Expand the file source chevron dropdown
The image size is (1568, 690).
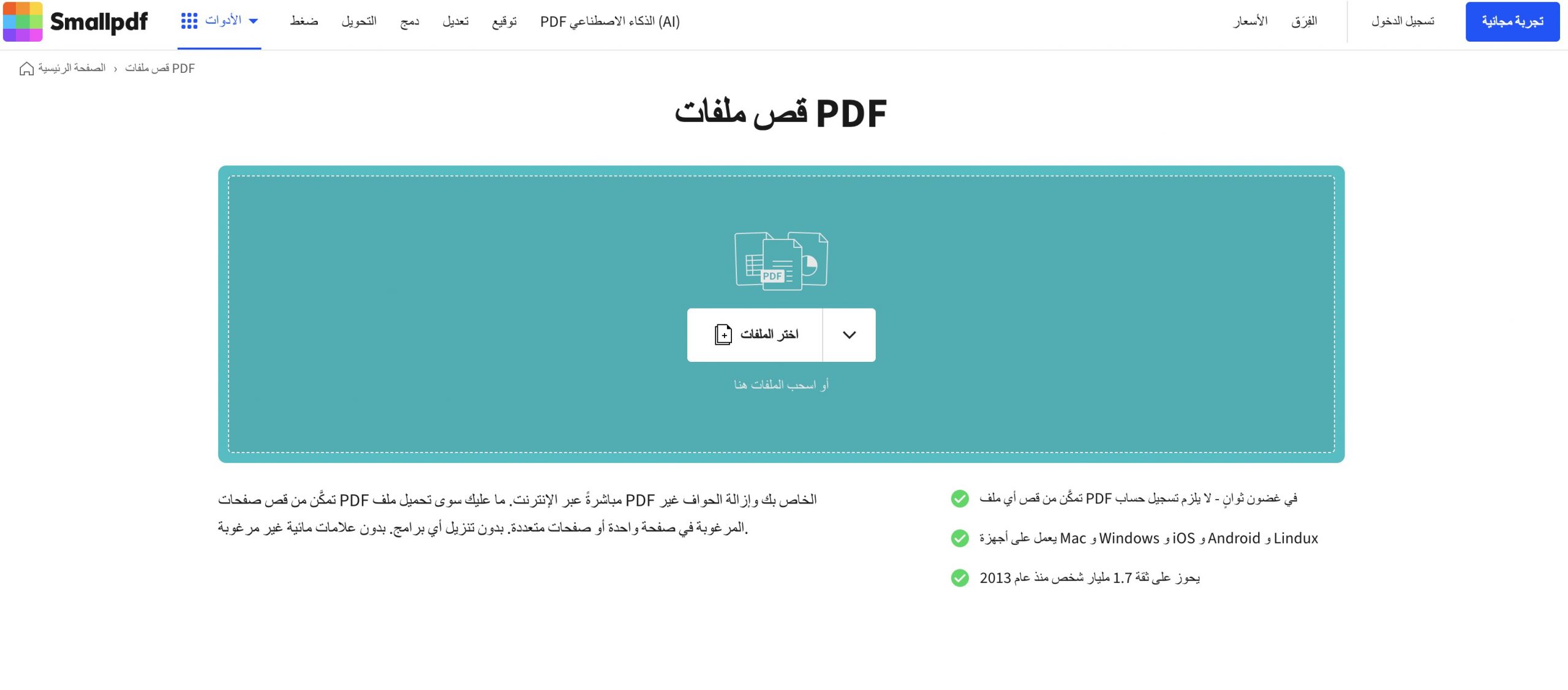click(x=849, y=335)
